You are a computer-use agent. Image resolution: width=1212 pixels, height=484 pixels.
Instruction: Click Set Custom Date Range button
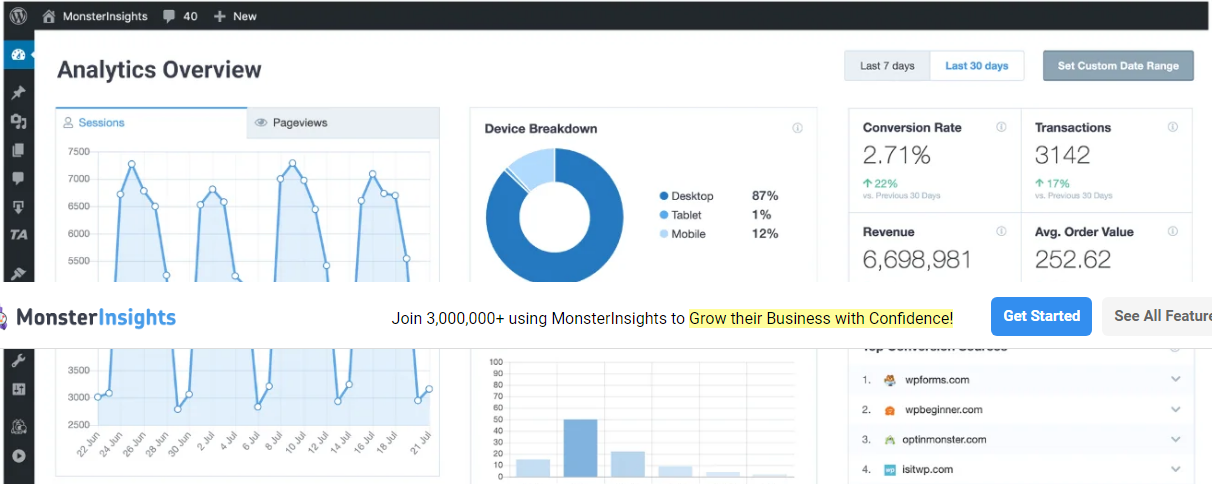pyautogui.click(x=1117, y=66)
